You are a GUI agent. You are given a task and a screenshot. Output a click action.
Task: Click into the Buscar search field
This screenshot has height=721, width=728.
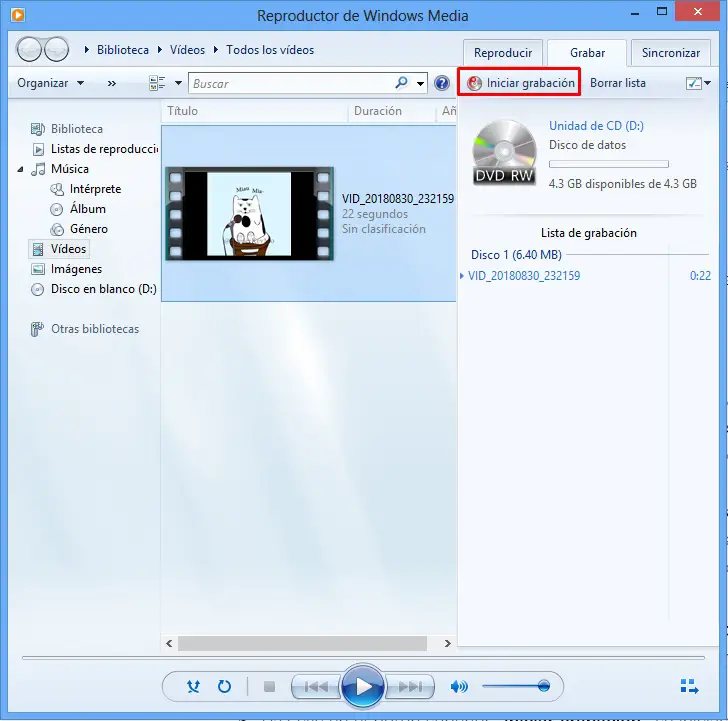(290, 84)
